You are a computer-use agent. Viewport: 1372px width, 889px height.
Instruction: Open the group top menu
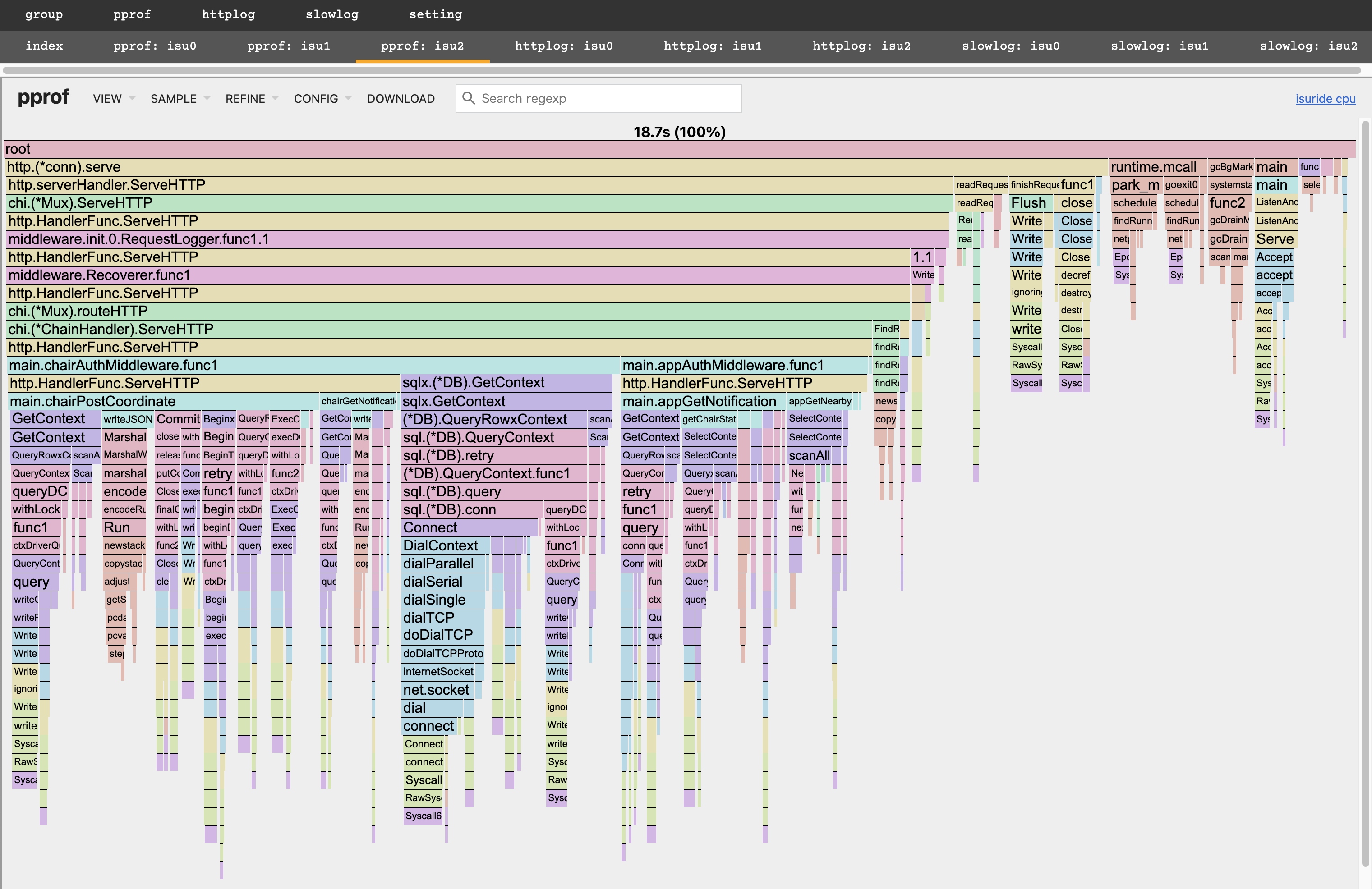44,14
